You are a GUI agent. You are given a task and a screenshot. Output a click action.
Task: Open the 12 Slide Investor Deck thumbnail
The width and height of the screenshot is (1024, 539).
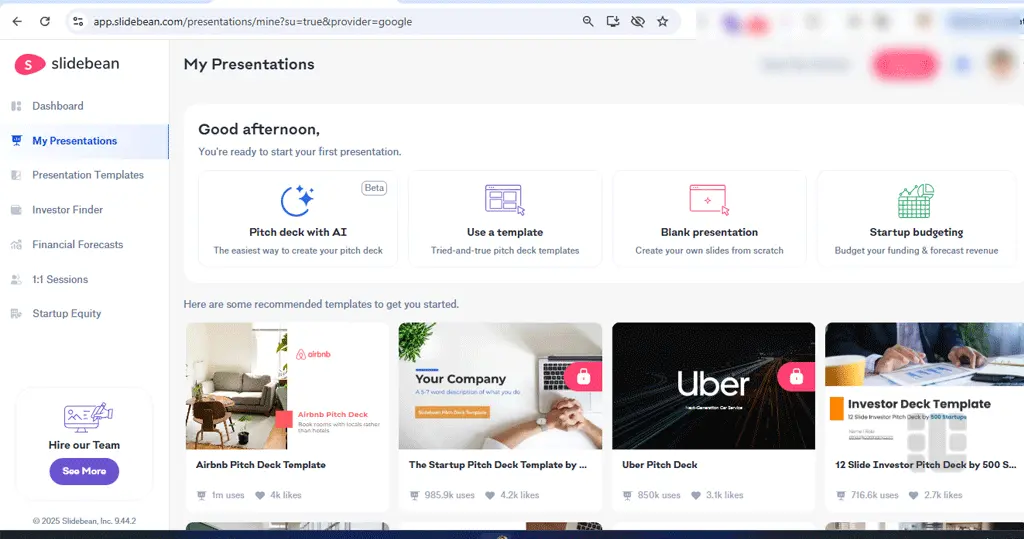click(x=924, y=386)
